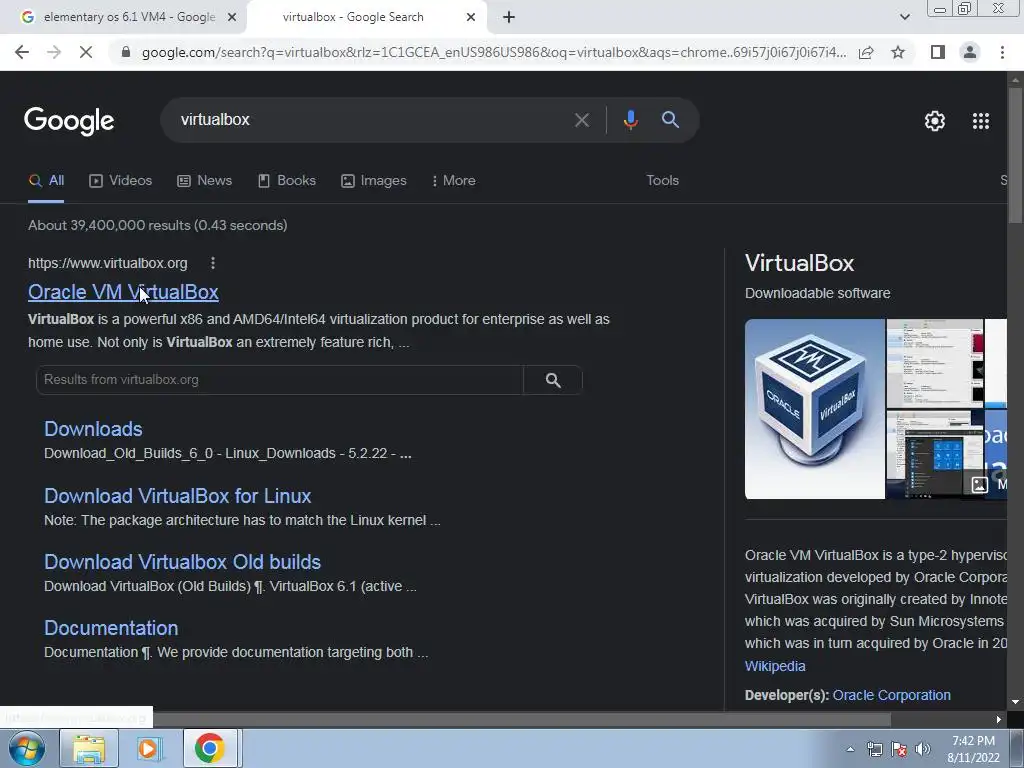This screenshot has height=768, width=1024.
Task: Click the Google logo
Action: point(69,121)
